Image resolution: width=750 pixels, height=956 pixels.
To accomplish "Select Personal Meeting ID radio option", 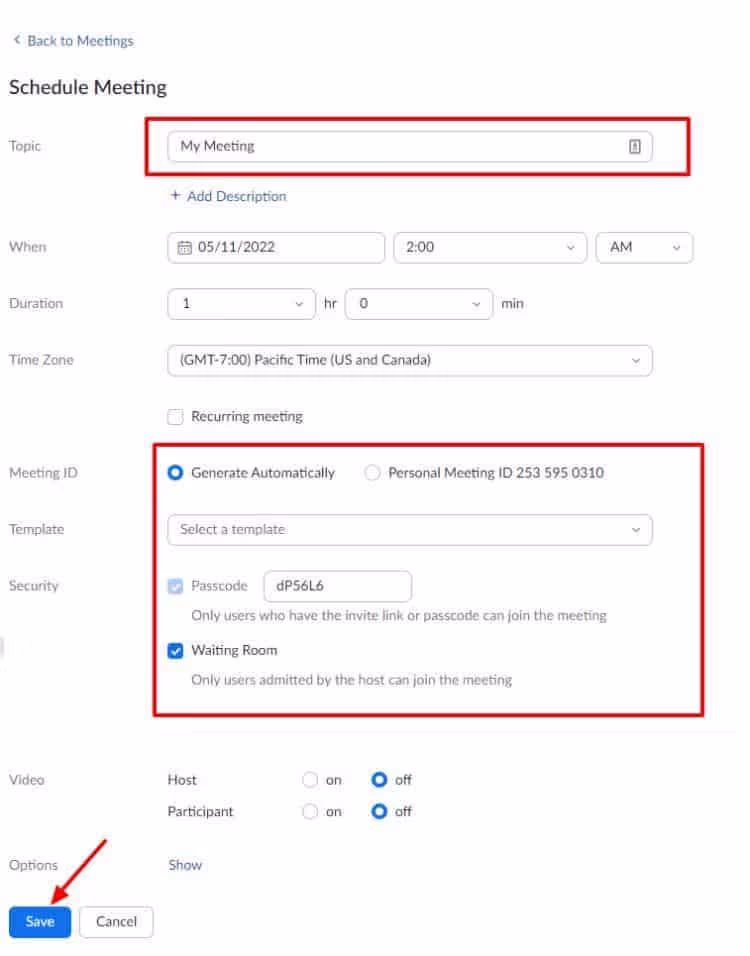I will click(372, 473).
